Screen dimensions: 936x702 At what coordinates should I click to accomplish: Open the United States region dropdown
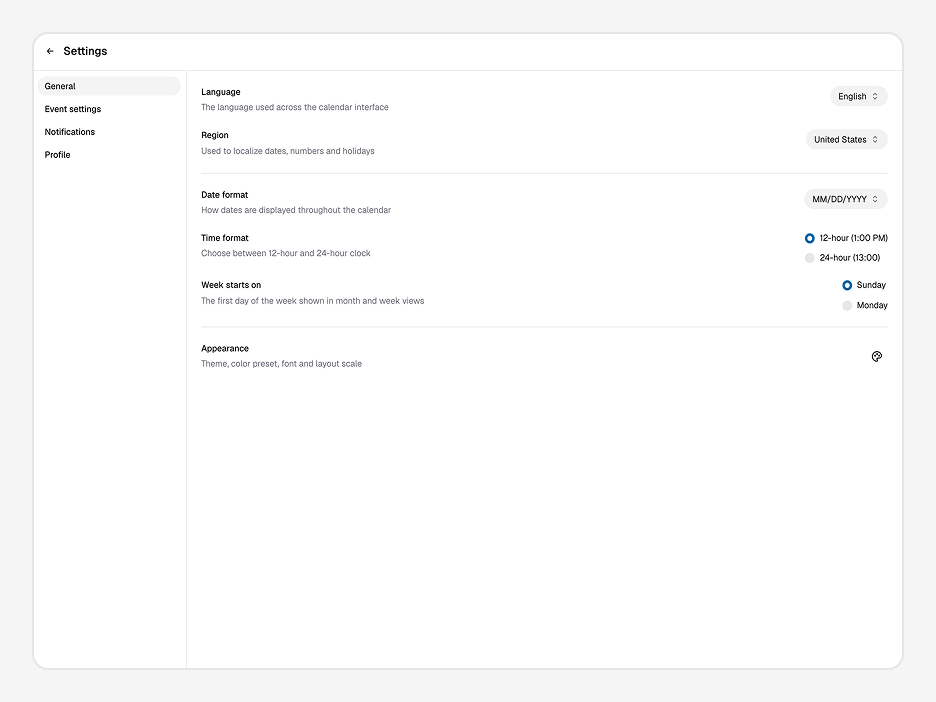pos(846,140)
